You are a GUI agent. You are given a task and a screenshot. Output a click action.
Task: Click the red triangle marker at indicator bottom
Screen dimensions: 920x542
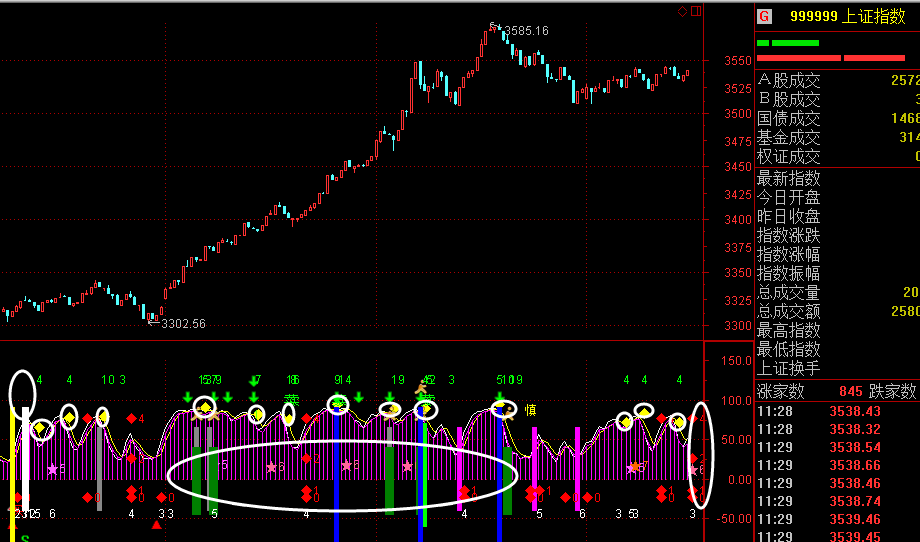156,525
